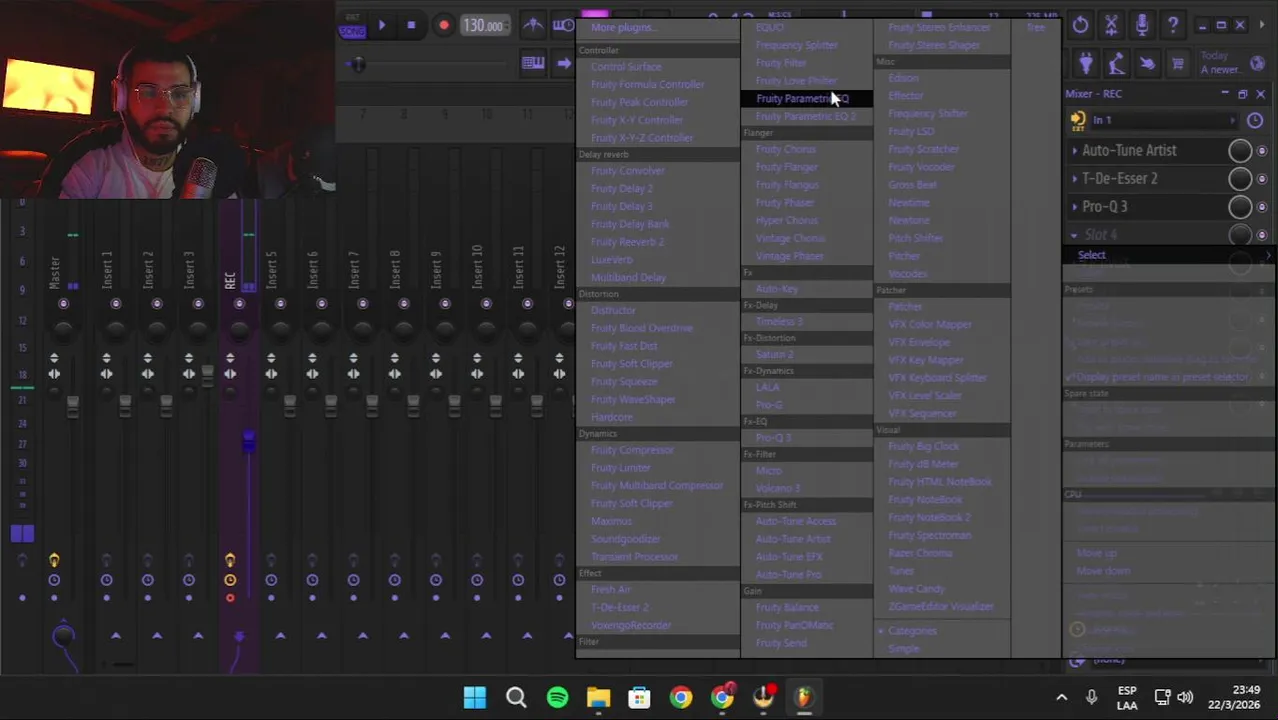Toggle Pro-Q 3 slot enable light
Screen dimensions: 1278x720
[1262, 207]
